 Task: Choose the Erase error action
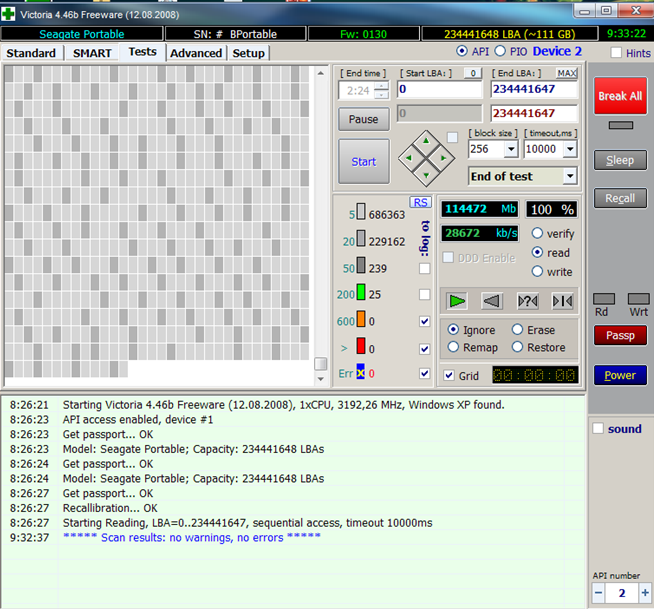(517, 330)
